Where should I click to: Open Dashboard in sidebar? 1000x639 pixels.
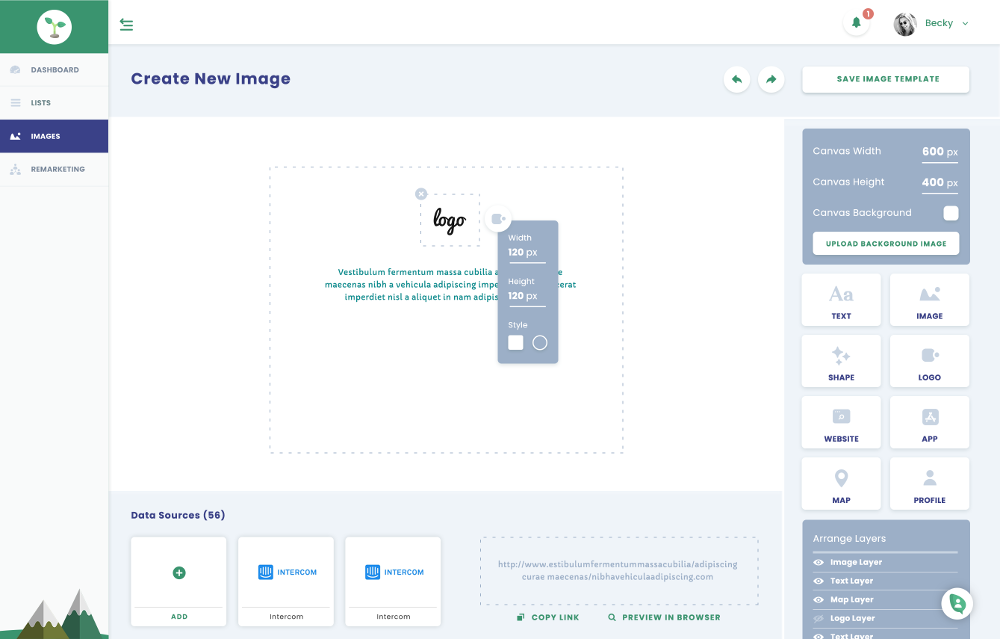pos(54,70)
